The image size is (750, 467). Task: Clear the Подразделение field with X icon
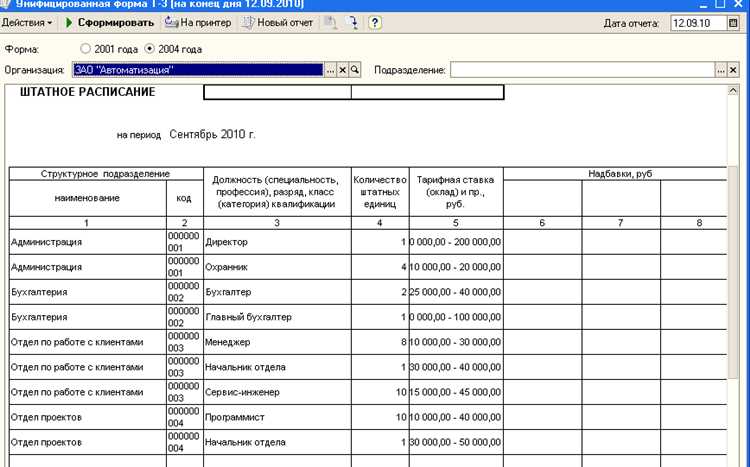click(733, 70)
